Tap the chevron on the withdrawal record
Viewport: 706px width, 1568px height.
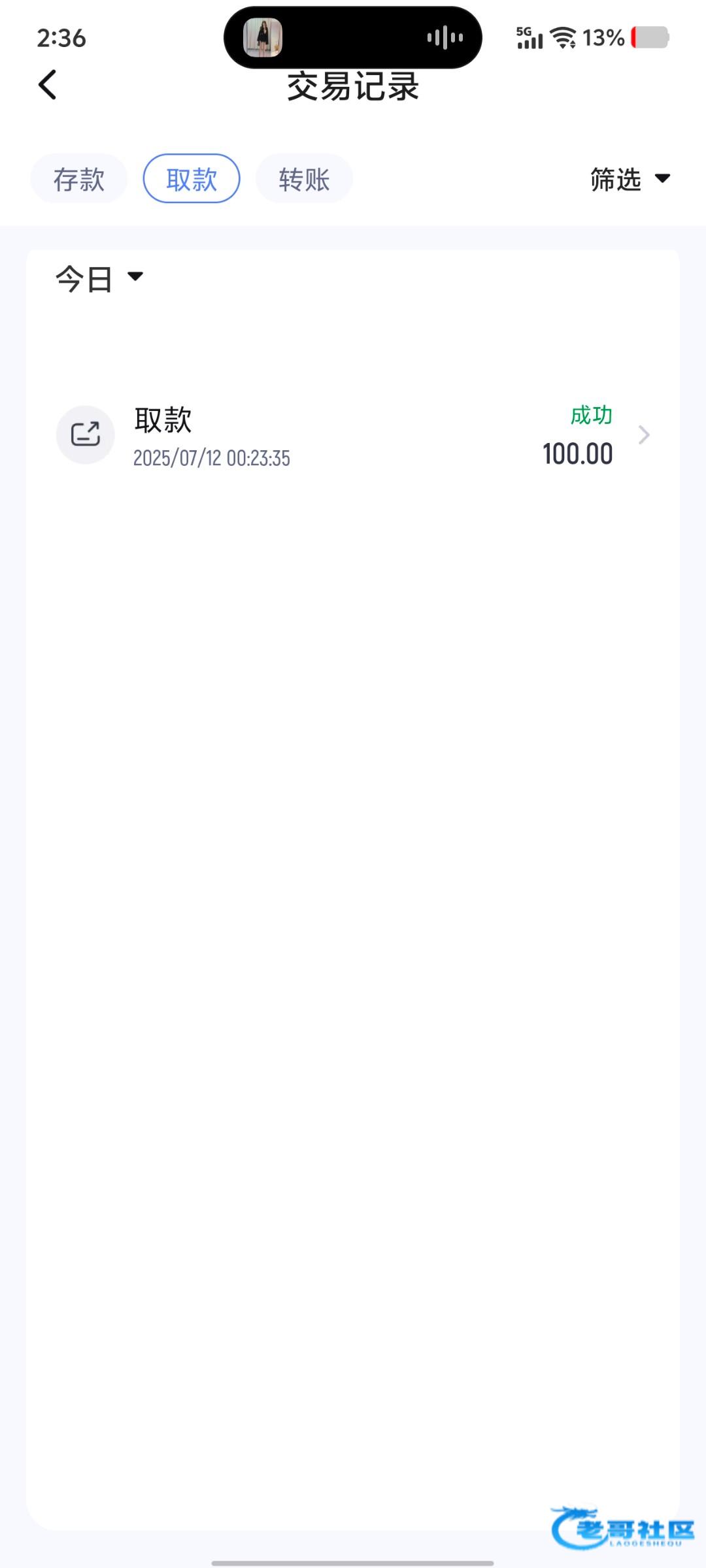(644, 435)
